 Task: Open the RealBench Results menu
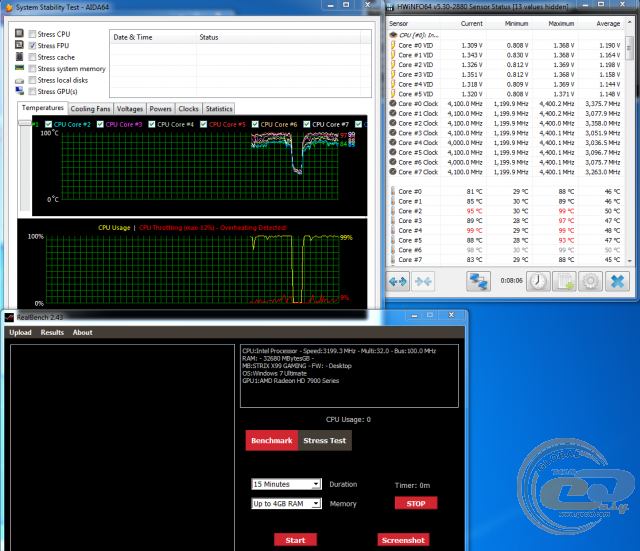pyautogui.click(x=52, y=332)
